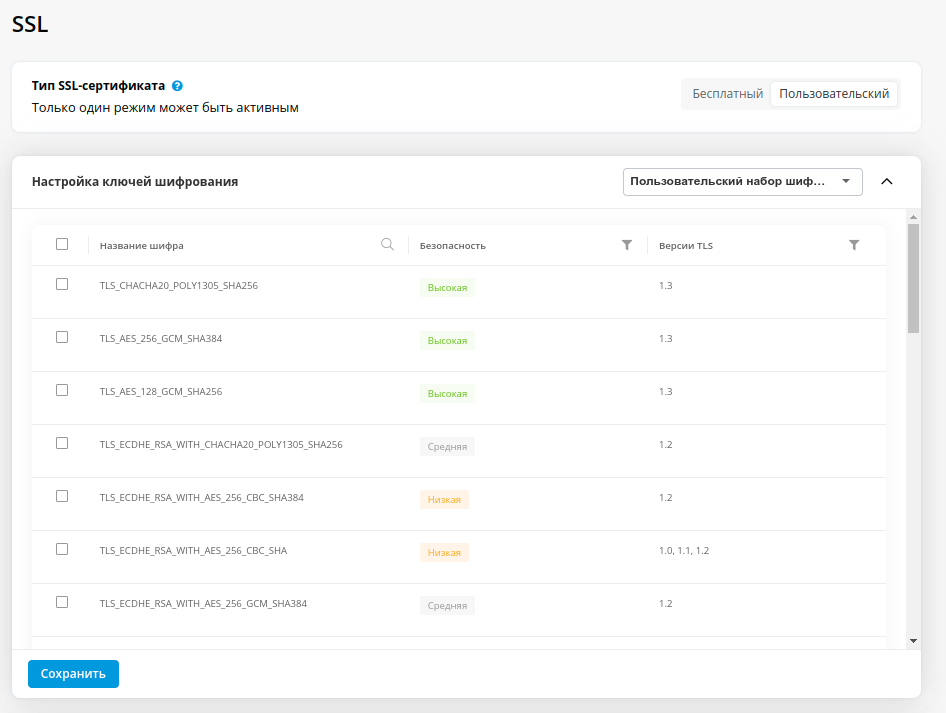
Task: Click the help icon next to Тип SSL-сертификата
Action: tap(177, 86)
